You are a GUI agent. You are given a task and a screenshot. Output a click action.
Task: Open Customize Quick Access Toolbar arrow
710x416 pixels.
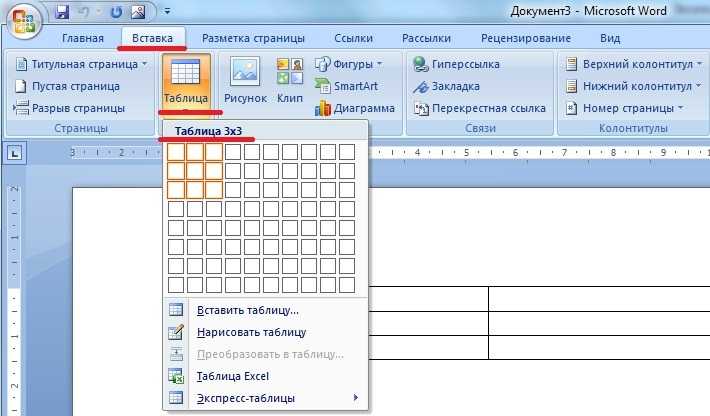click(168, 11)
